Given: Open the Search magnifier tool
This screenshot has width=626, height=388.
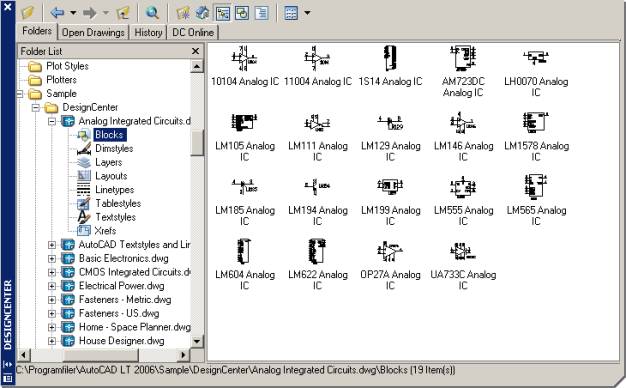Looking at the screenshot, I should [x=152, y=13].
